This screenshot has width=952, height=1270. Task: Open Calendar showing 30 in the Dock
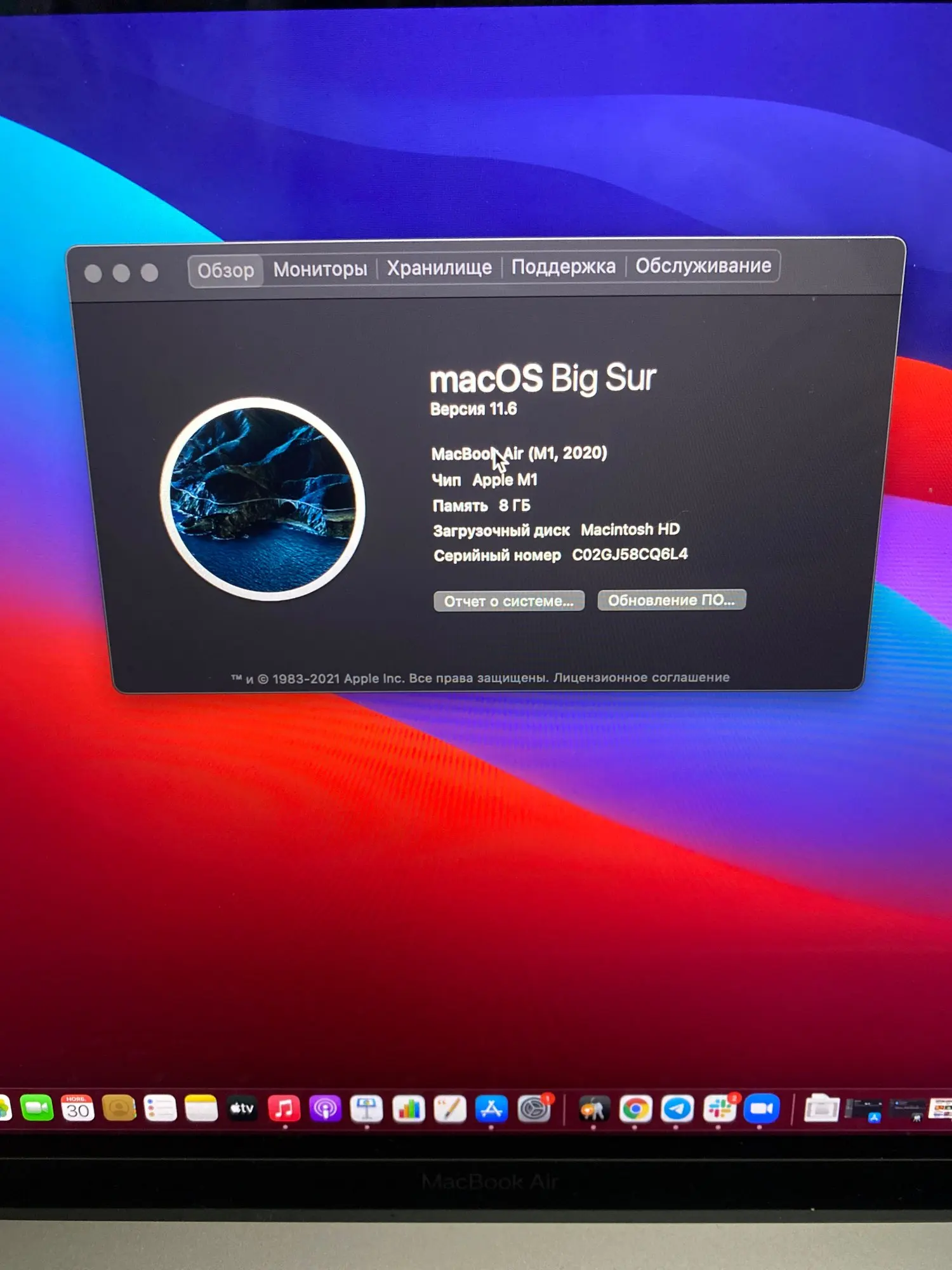point(77,1109)
